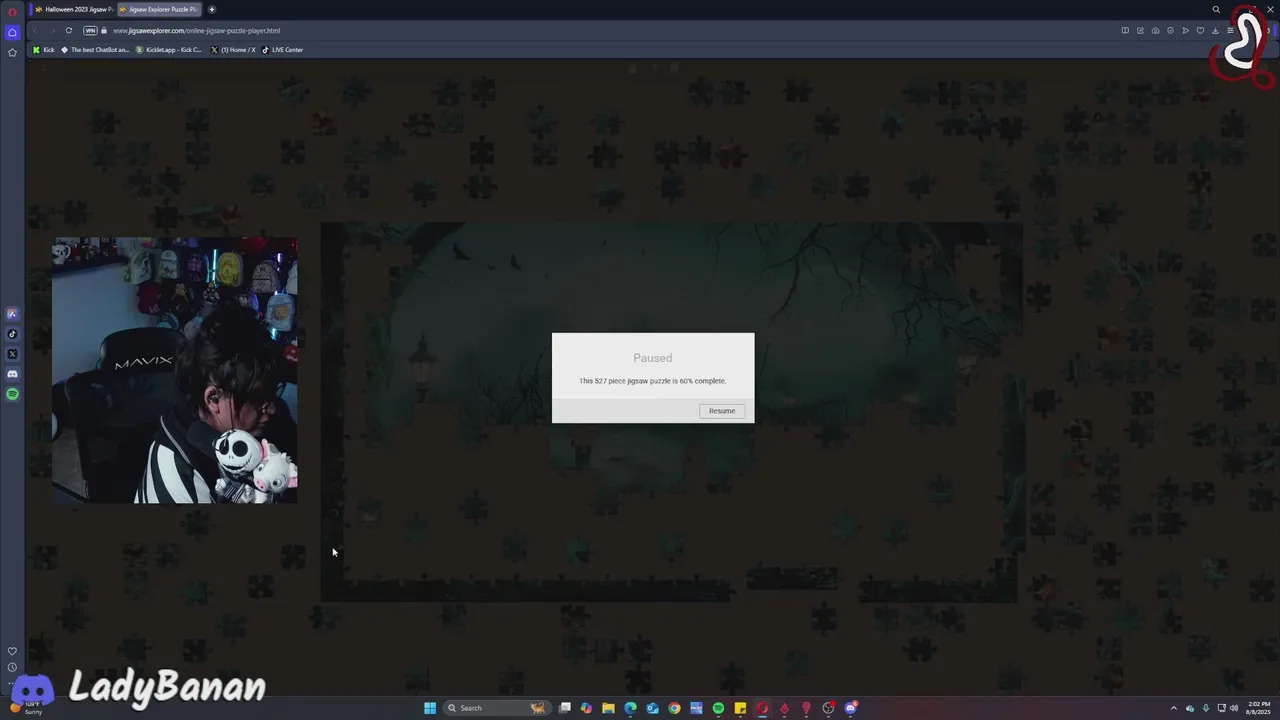
Task: Open sidebar history clock icon
Action: point(12,667)
